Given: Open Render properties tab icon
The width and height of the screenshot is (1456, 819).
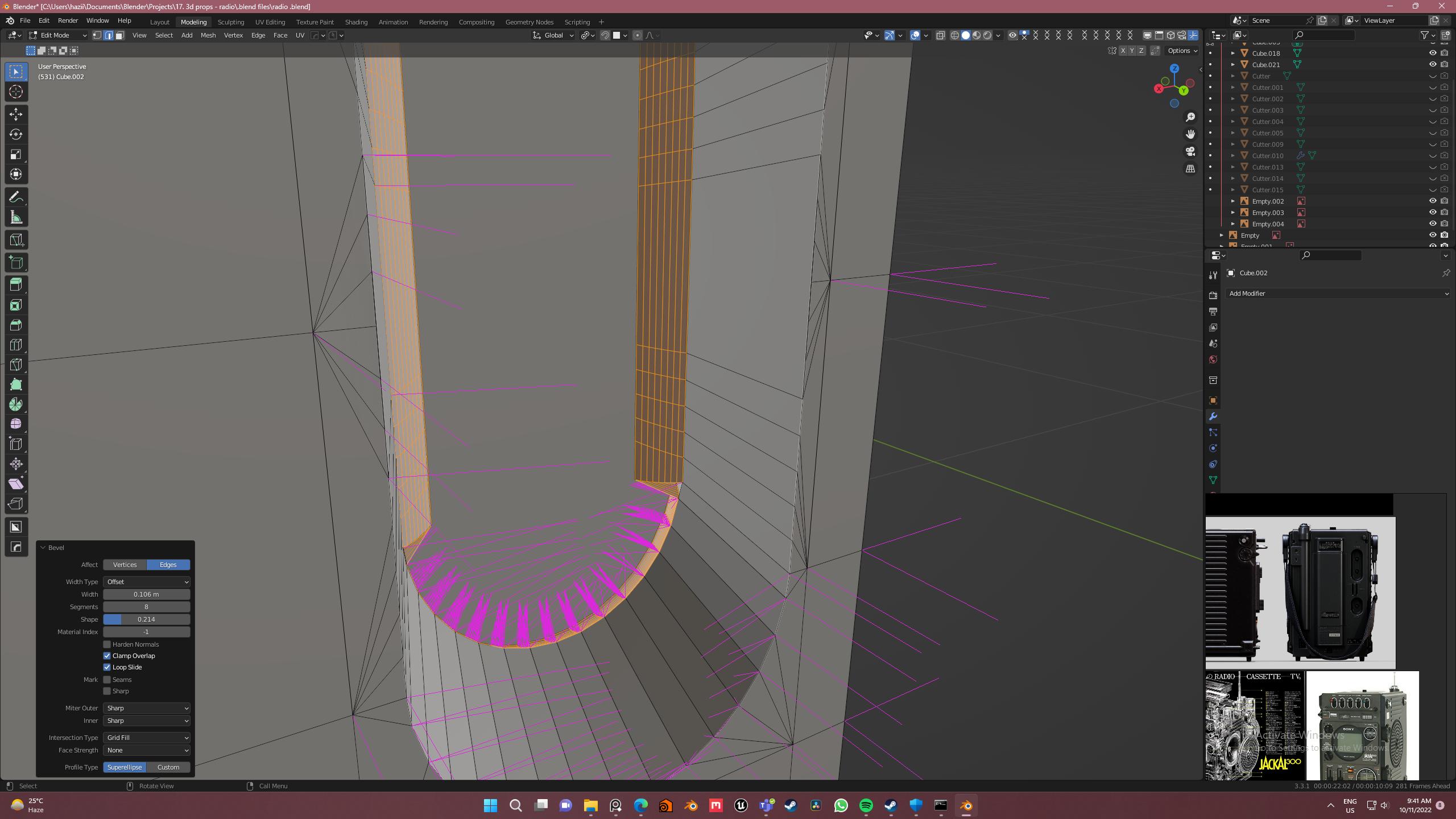Looking at the screenshot, I should coord(1213,295).
